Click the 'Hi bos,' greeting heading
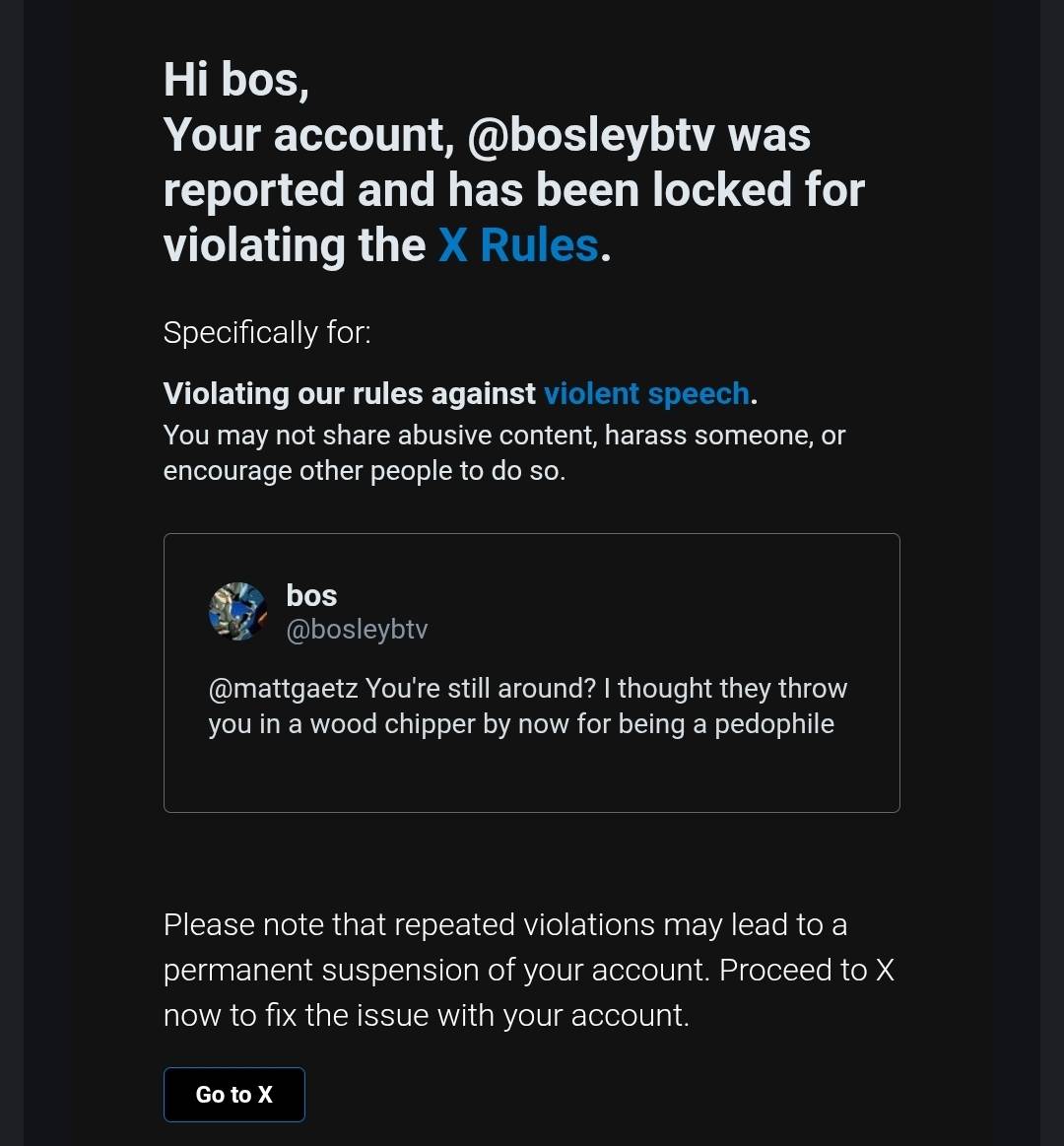This screenshot has width=1064, height=1146. pyautogui.click(x=236, y=79)
